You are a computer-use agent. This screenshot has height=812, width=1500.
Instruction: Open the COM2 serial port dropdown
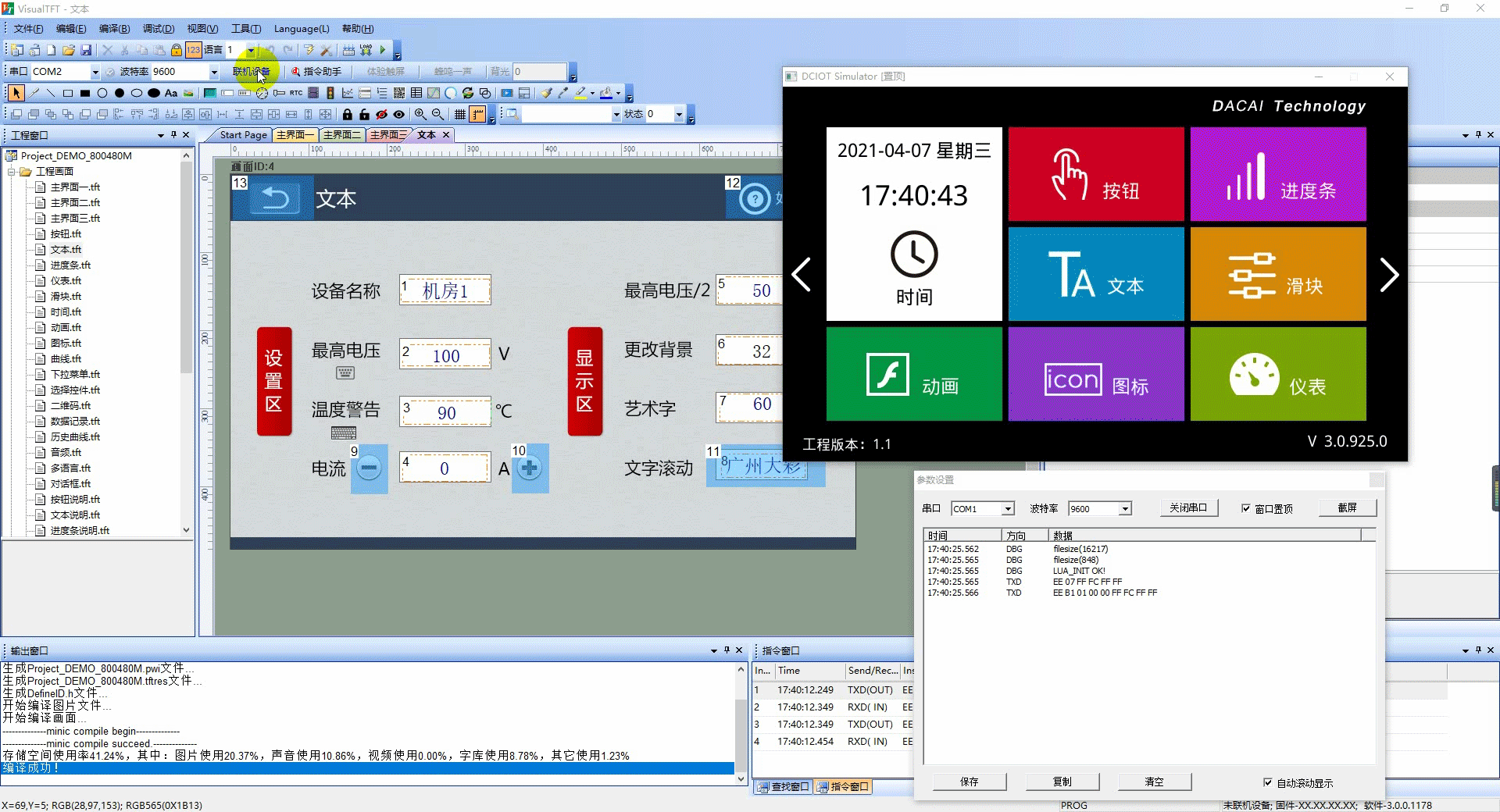click(x=95, y=72)
